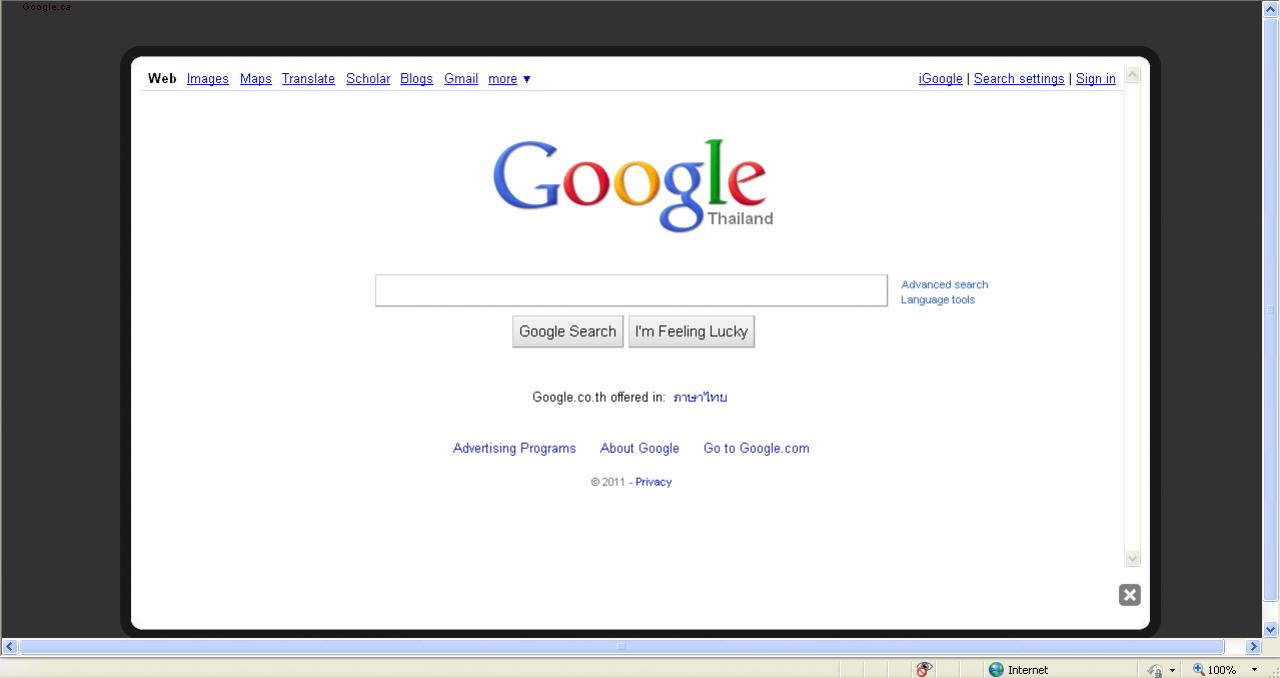The image size is (1280, 678).
Task: Open the Maps tab
Action: [x=256, y=79]
